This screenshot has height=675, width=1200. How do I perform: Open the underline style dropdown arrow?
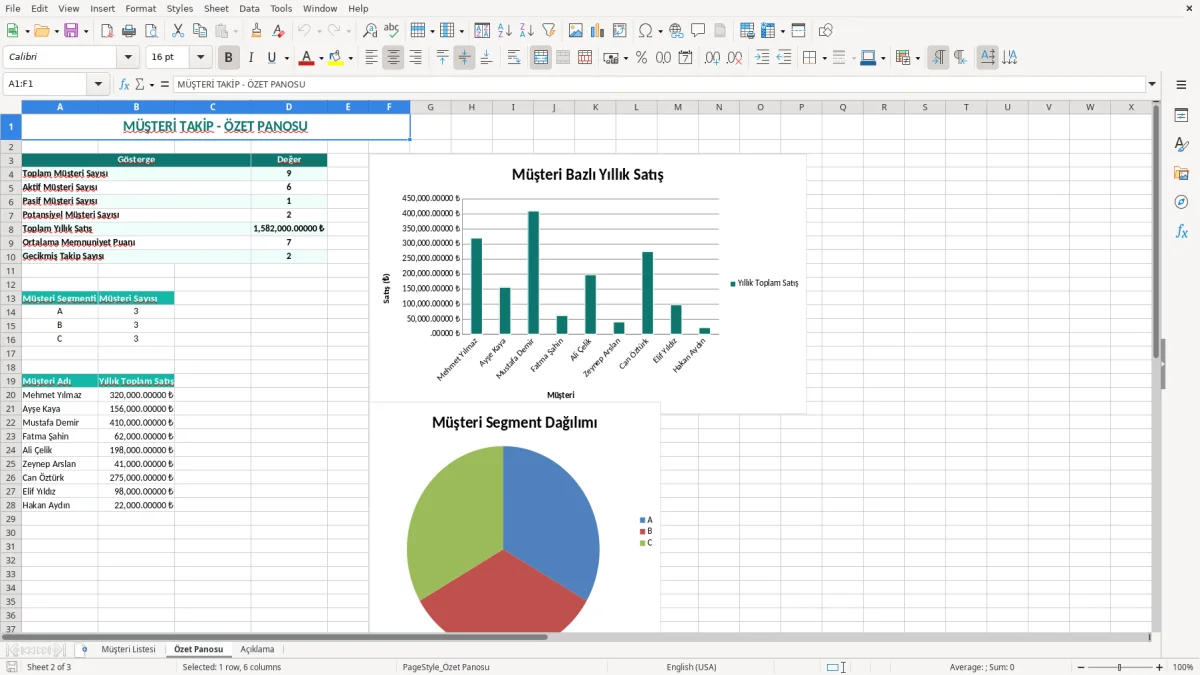pos(286,58)
